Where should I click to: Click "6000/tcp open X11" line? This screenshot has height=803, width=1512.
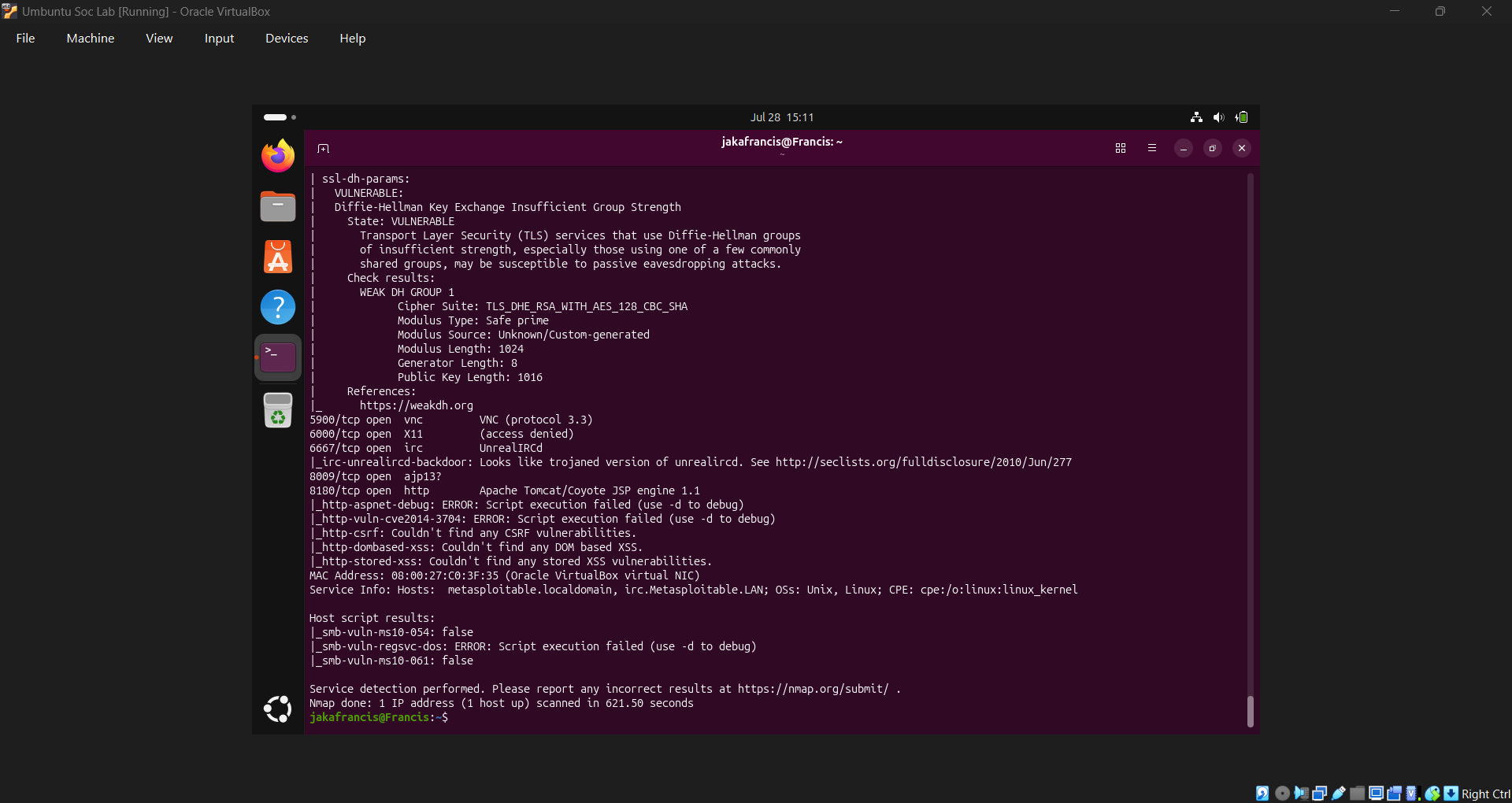442,434
